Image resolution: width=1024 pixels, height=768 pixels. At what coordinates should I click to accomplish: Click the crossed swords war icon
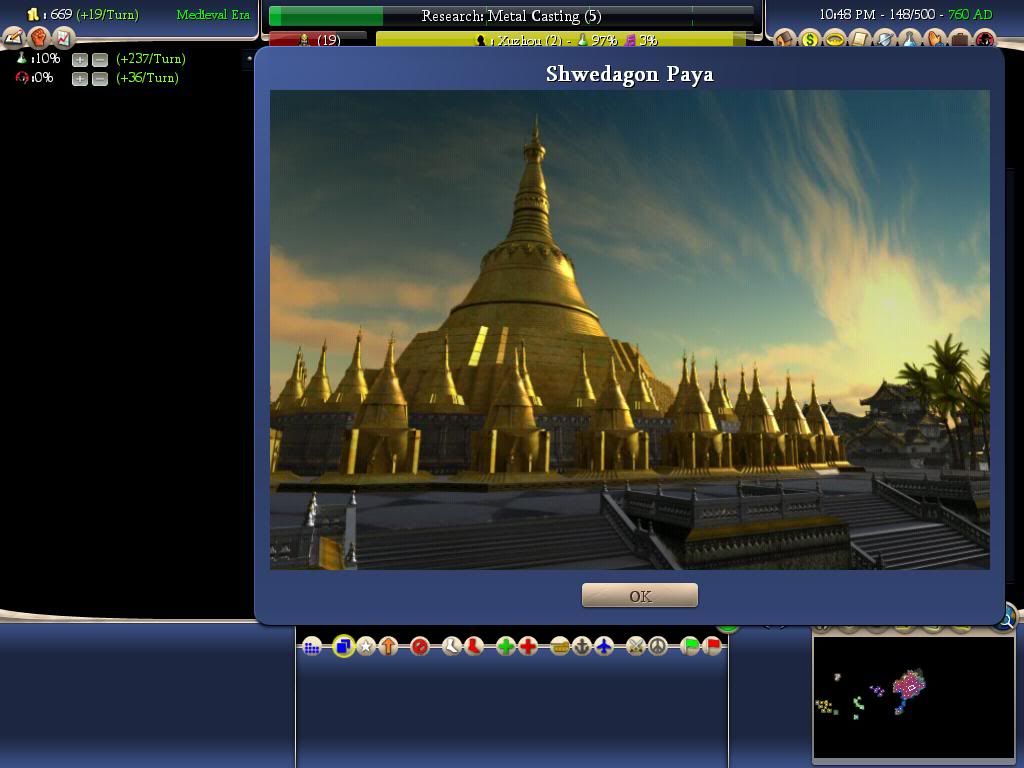[635, 647]
